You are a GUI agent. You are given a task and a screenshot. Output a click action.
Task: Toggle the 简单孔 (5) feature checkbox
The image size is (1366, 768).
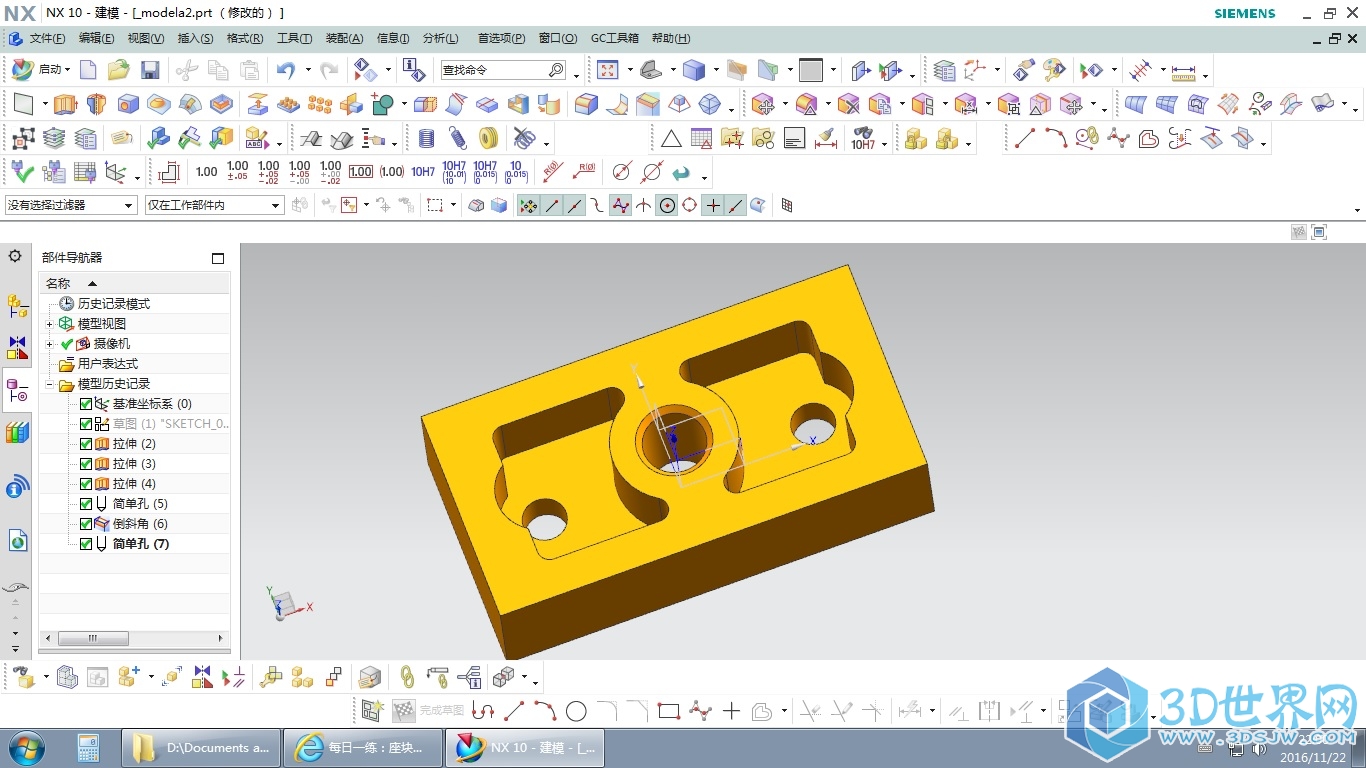[86, 504]
